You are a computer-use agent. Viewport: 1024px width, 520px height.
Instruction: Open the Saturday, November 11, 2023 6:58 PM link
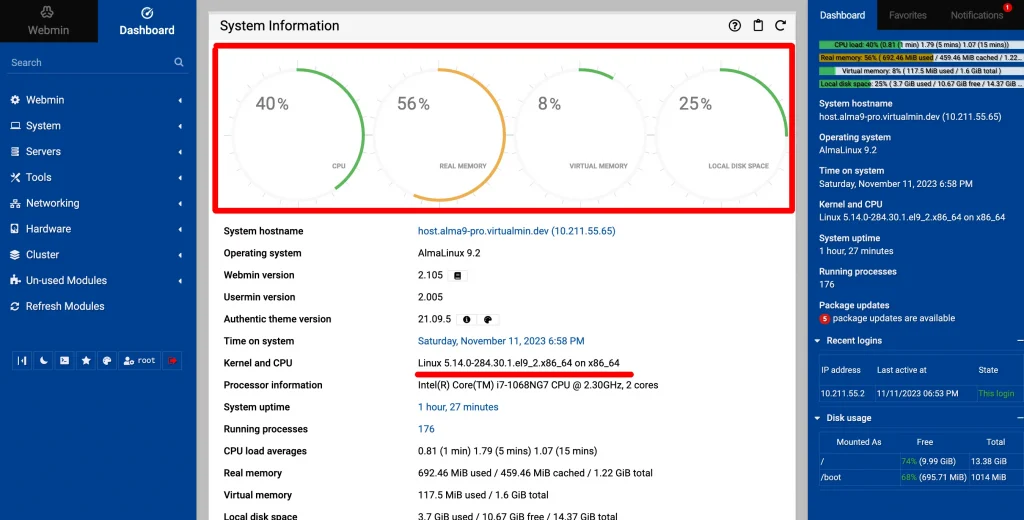pos(501,341)
